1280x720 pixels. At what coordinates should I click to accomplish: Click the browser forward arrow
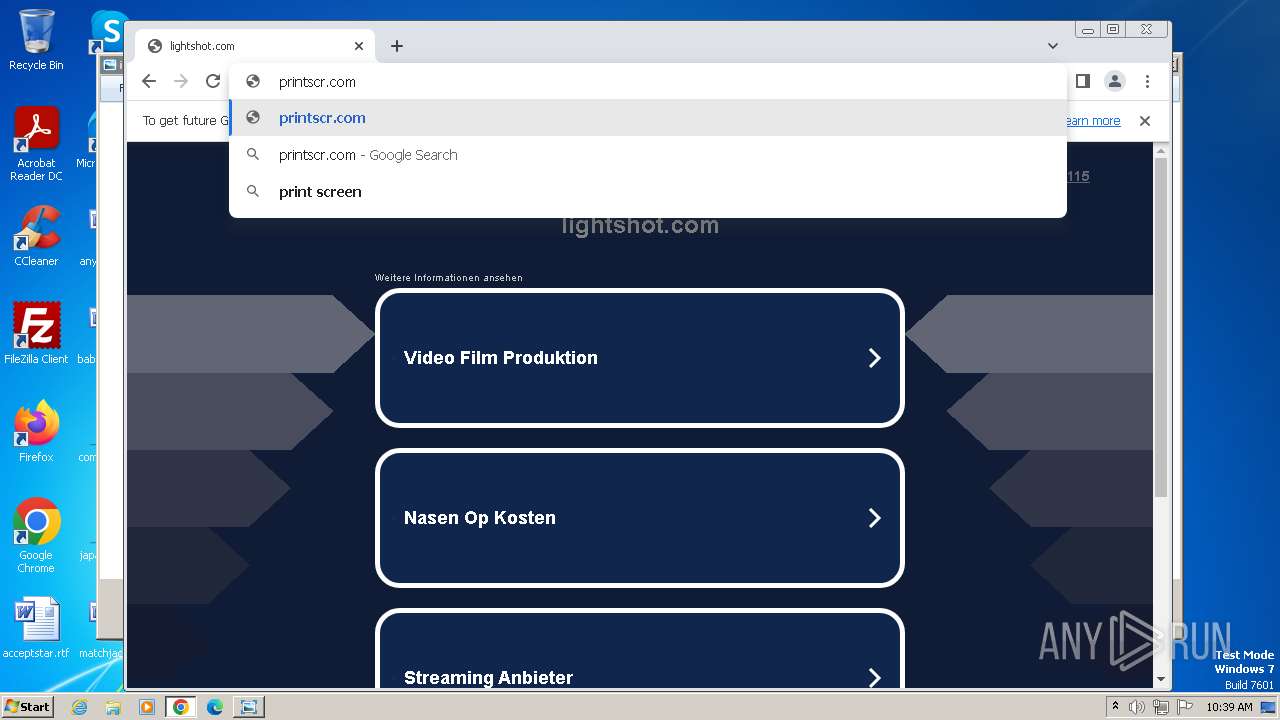(181, 82)
